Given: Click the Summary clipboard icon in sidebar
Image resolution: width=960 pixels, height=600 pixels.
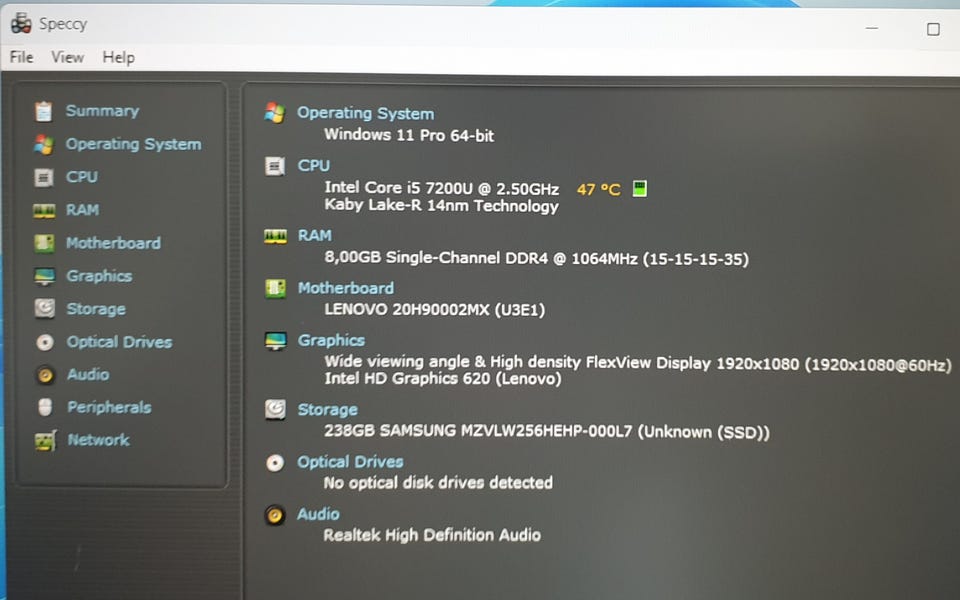Looking at the screenshot, I should pos(43,111).
